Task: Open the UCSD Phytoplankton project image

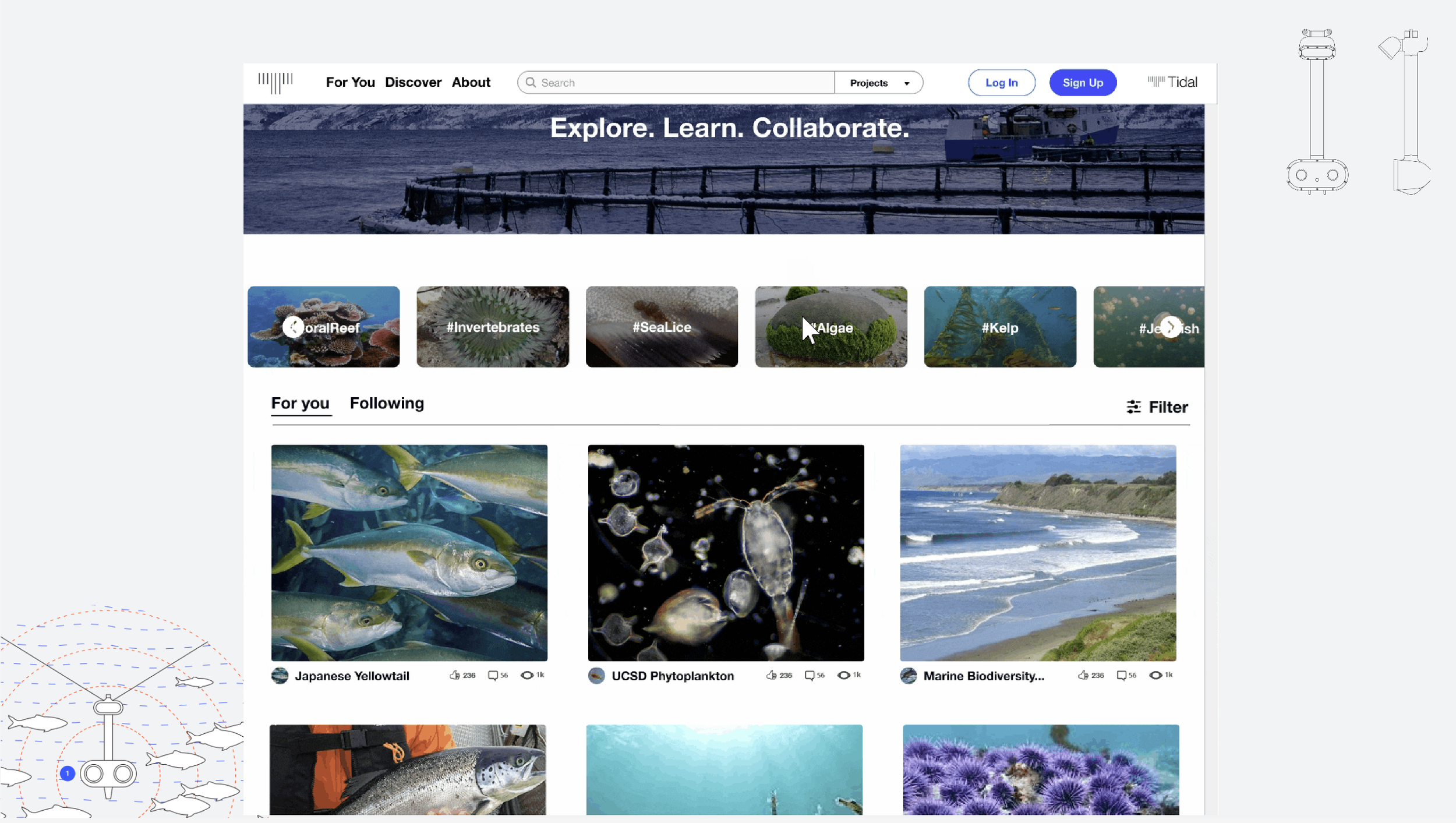Action: click(726, 553)
